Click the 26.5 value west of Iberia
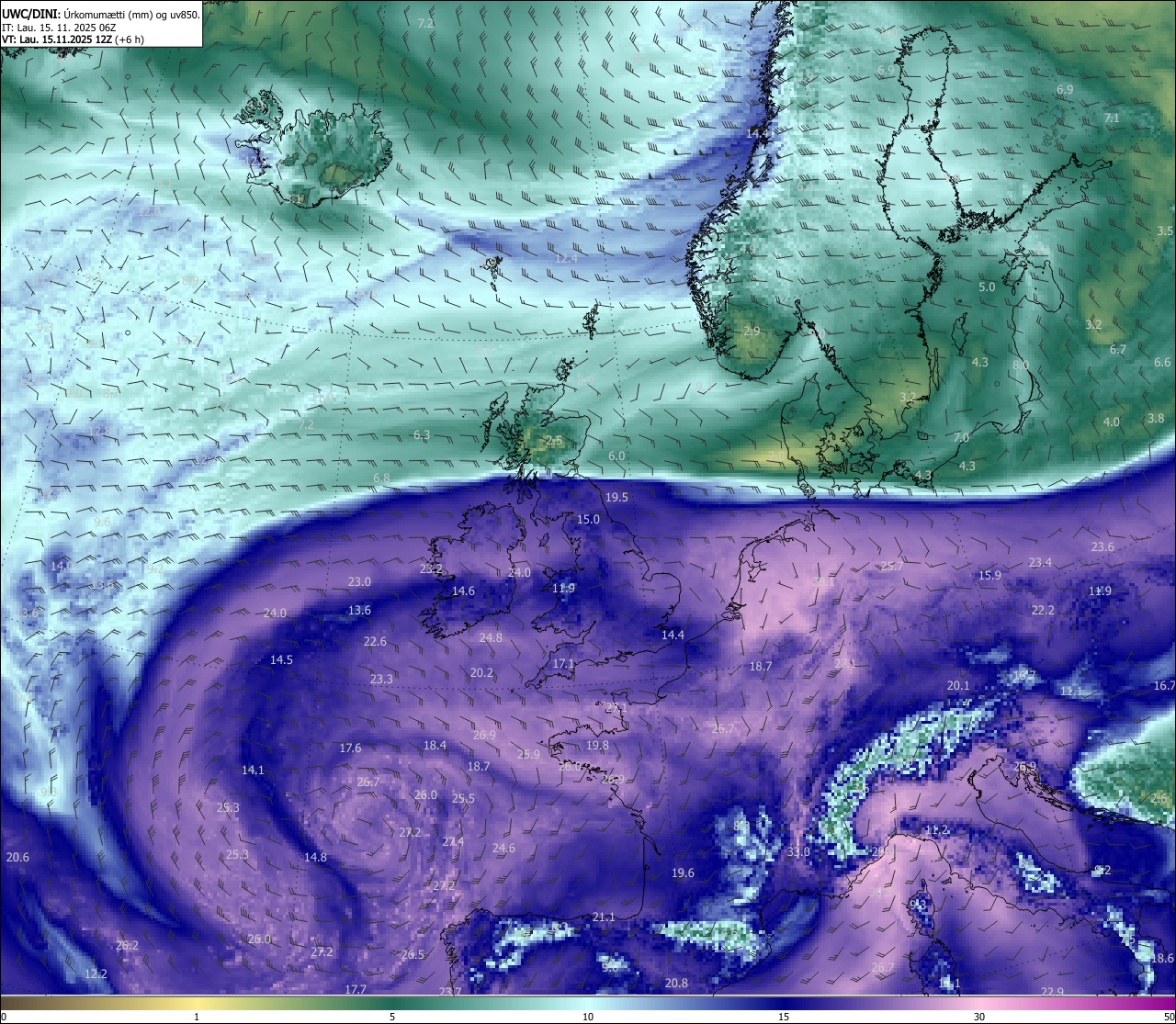The image size is (1176, 1024). [x=413, y=954]
